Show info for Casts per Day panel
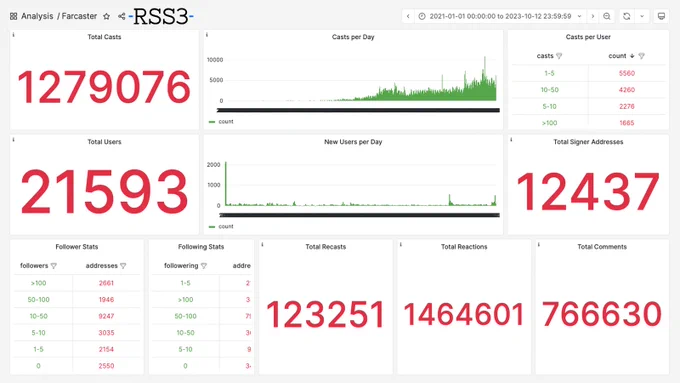Screen dimensions: 680x383 (x=207, y=35)
